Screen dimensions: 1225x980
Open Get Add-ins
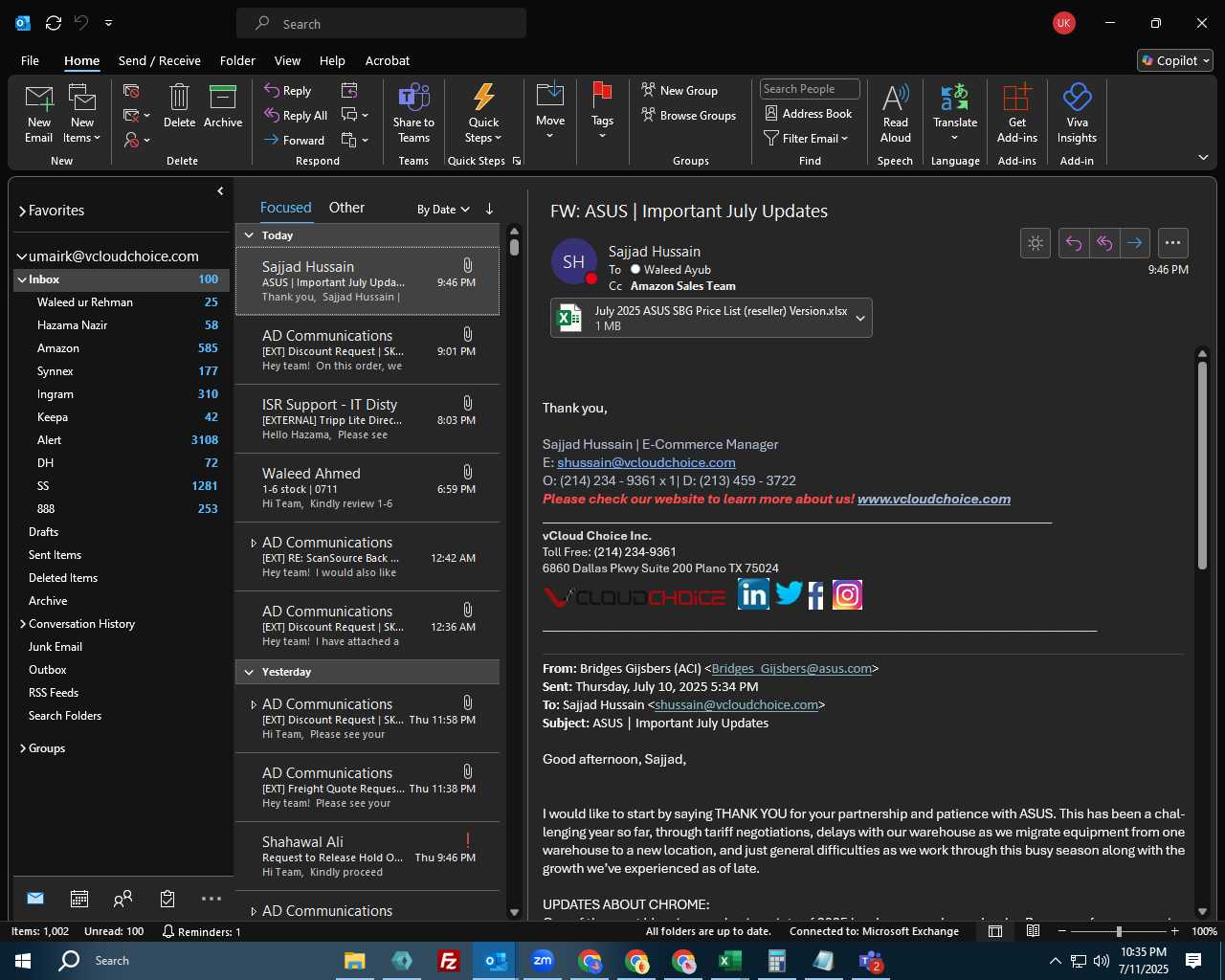(x=1016, y=113)
